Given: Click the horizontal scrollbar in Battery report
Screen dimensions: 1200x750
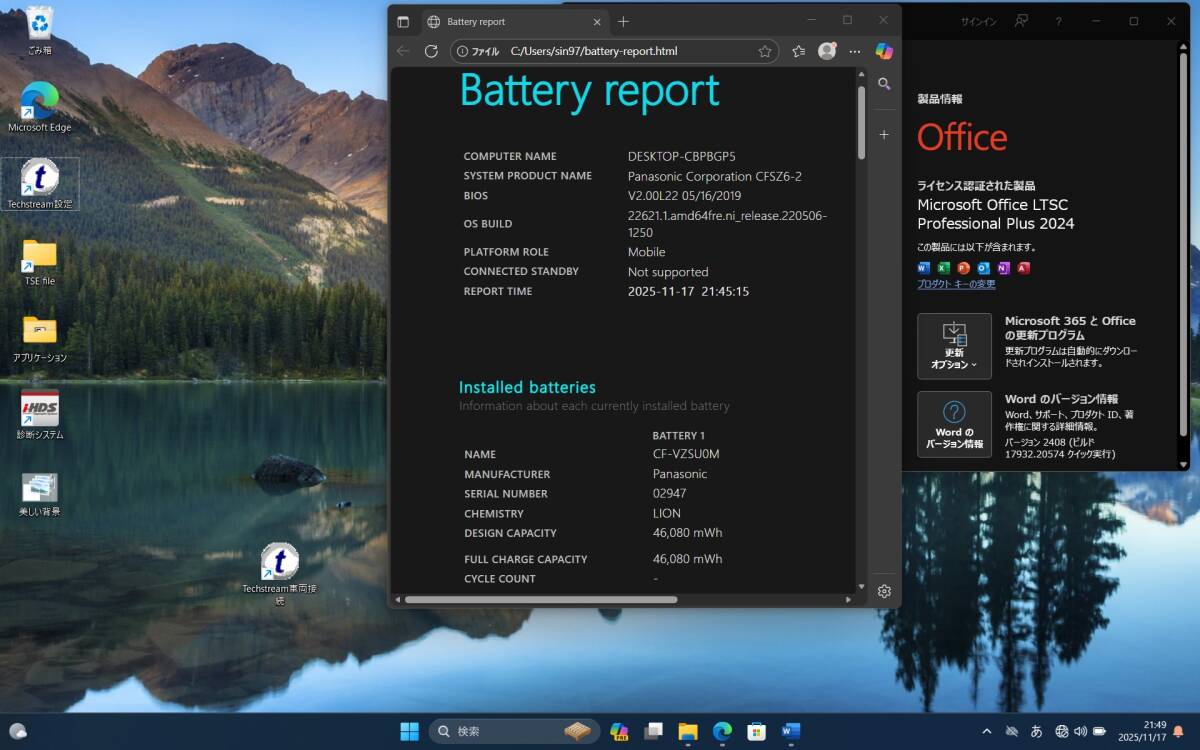Looking at the screenshot, I should 540,600.
